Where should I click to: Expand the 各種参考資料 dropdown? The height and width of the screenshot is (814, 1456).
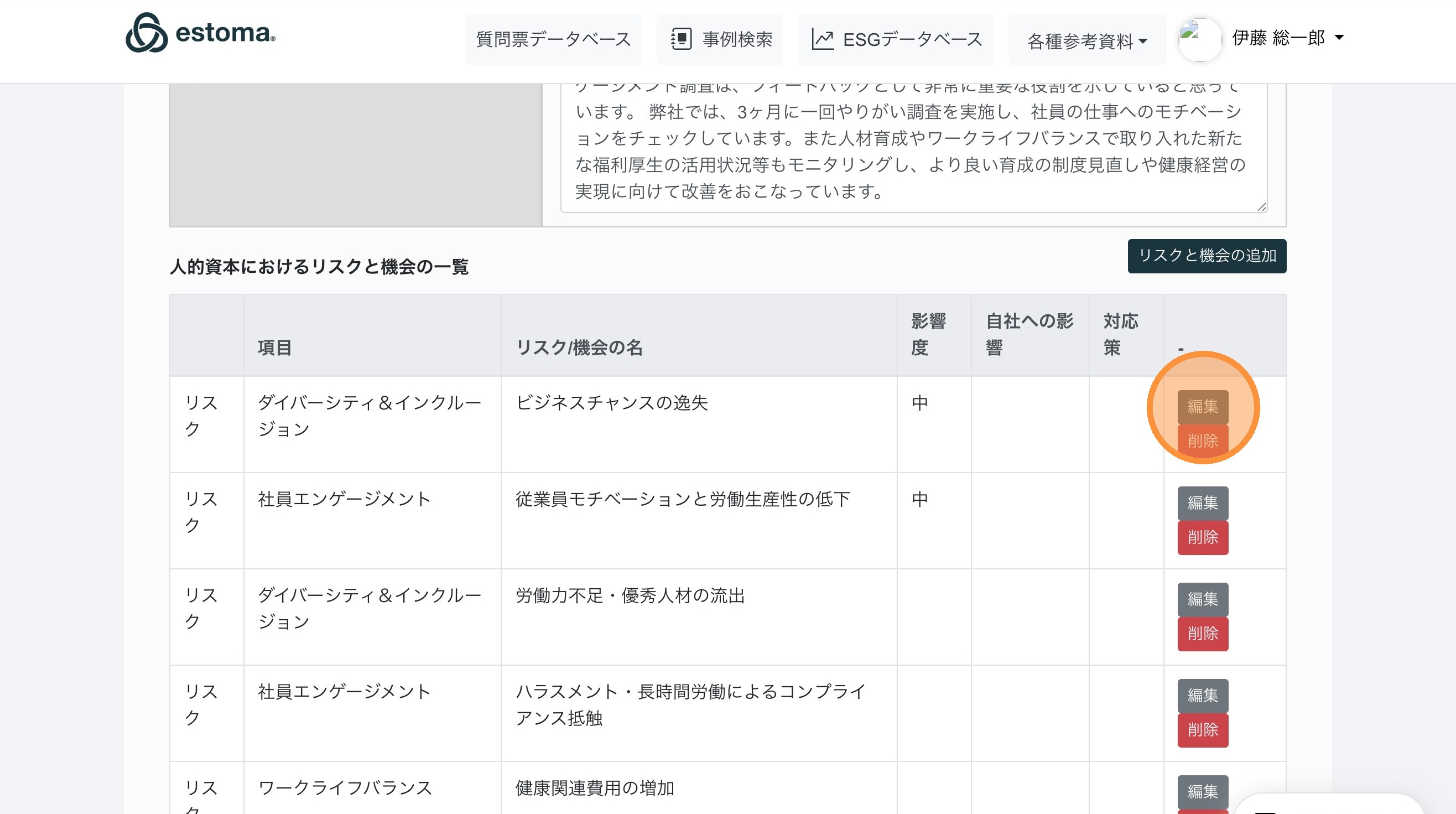(1086, 41)
